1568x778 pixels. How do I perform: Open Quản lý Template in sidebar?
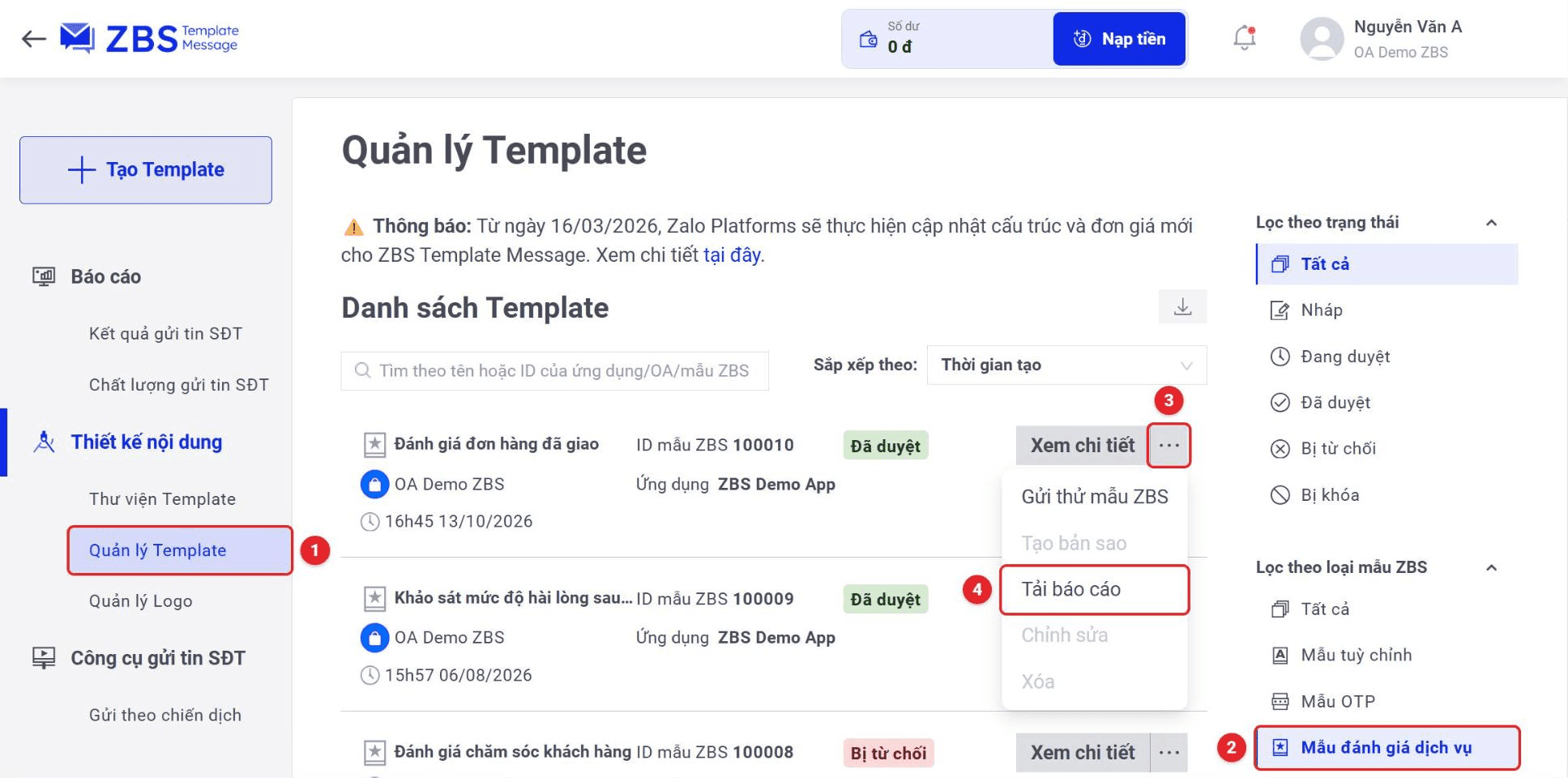(179, 550)
